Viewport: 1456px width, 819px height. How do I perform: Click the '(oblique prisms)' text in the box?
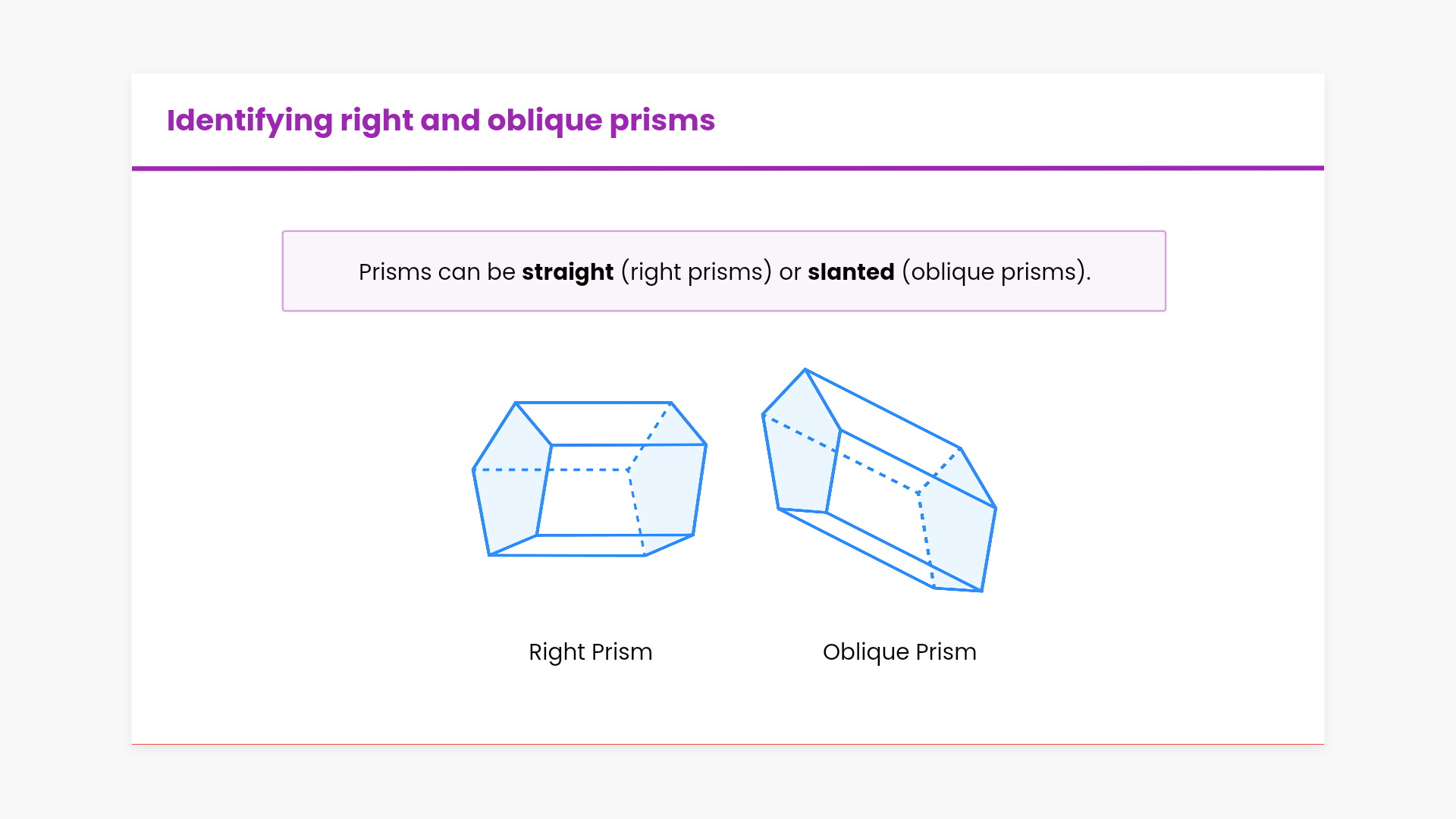tap(995, 271)
